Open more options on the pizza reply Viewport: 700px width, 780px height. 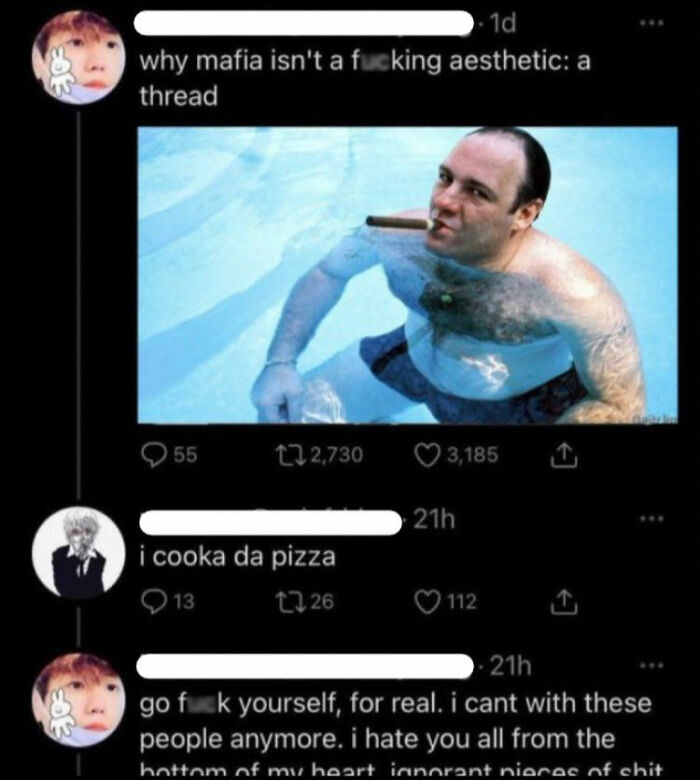pyautogui.click(x=652, y=521)
